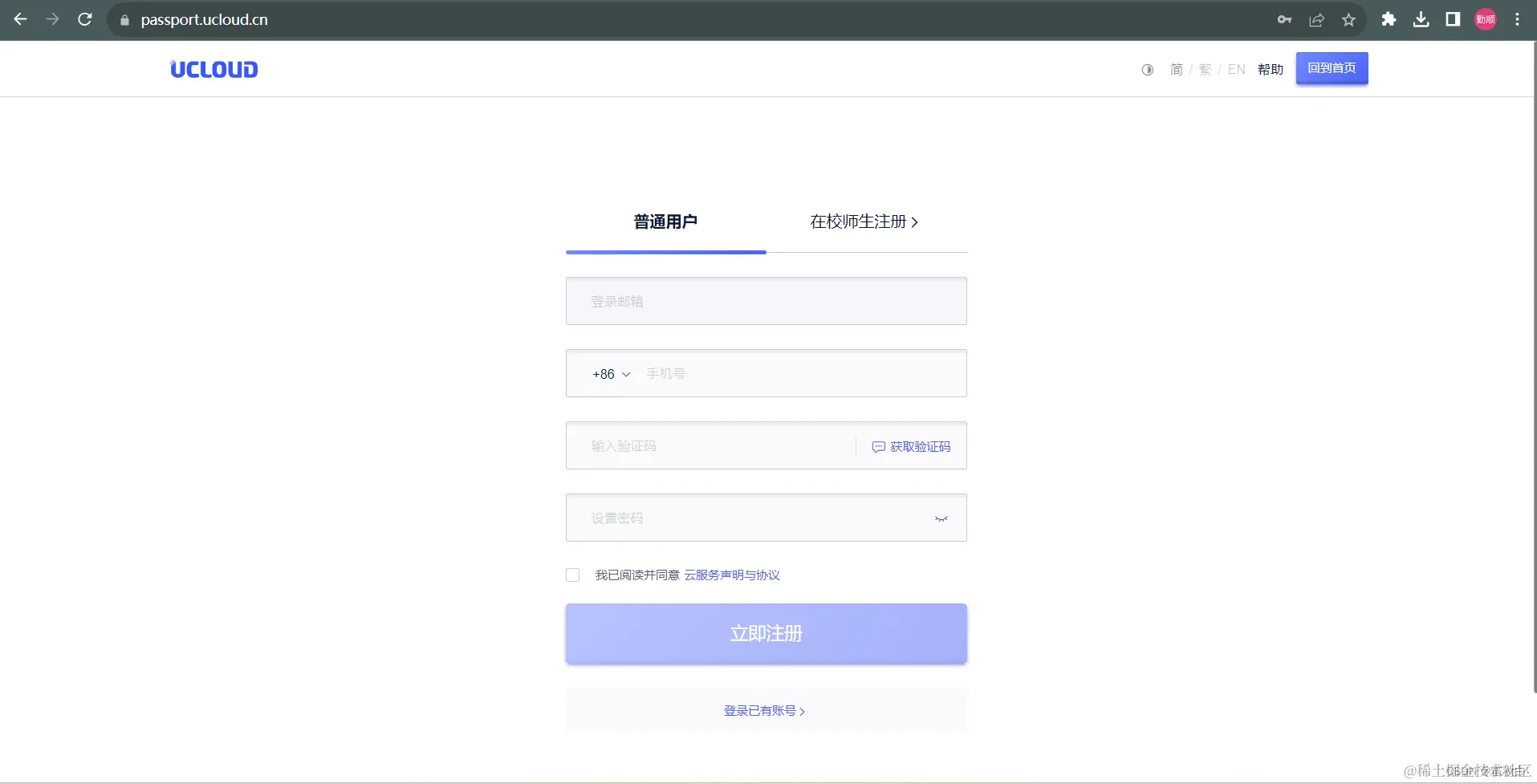Bookmark this page with the star icon

click(x=1348, y=19)
